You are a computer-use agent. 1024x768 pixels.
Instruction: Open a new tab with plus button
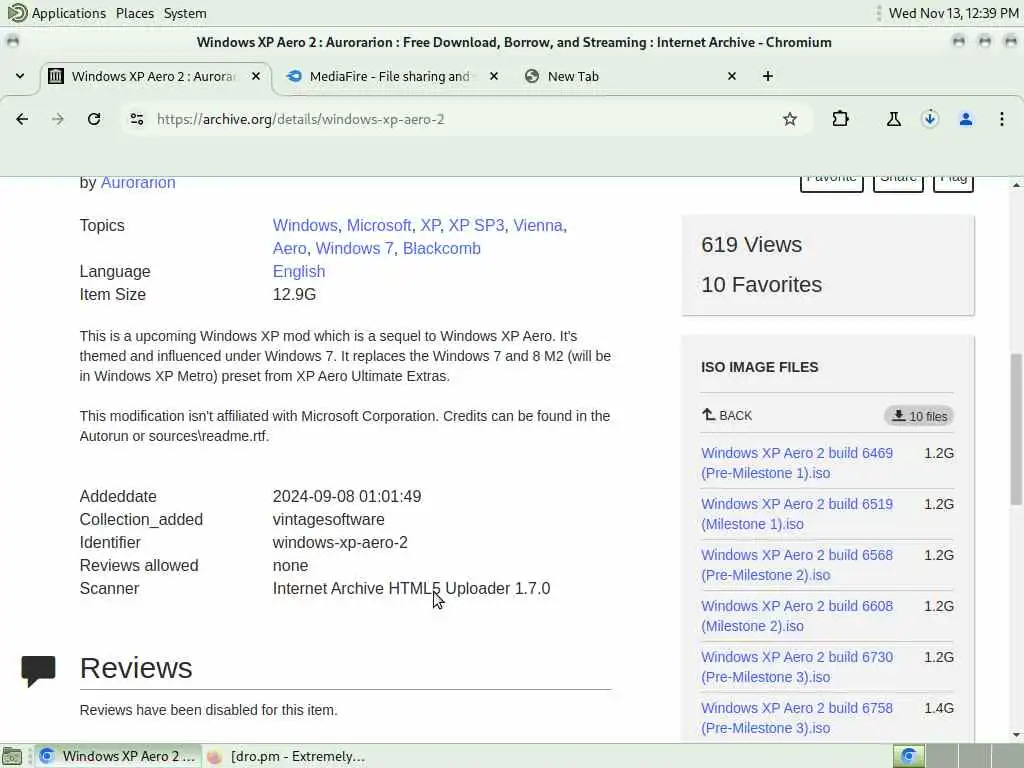click(768, 76)
